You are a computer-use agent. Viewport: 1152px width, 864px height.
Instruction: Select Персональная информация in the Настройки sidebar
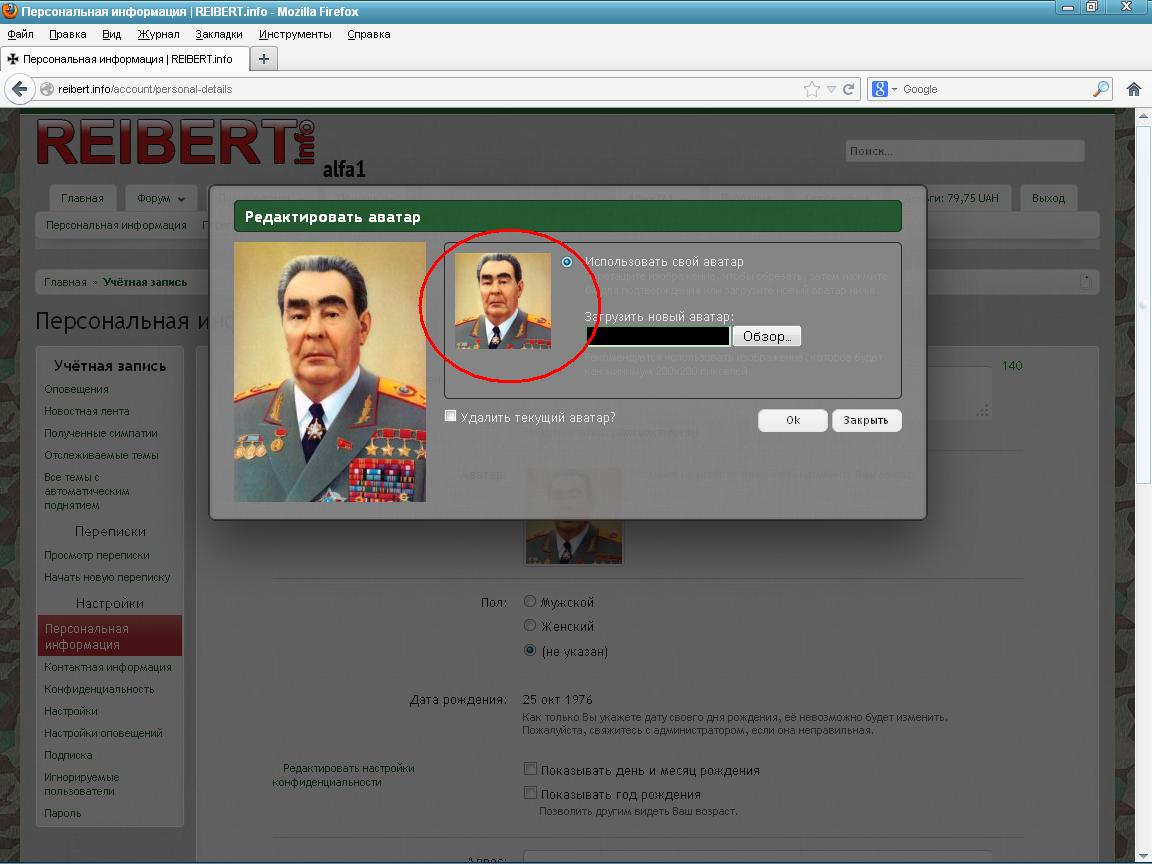(110, 636)
